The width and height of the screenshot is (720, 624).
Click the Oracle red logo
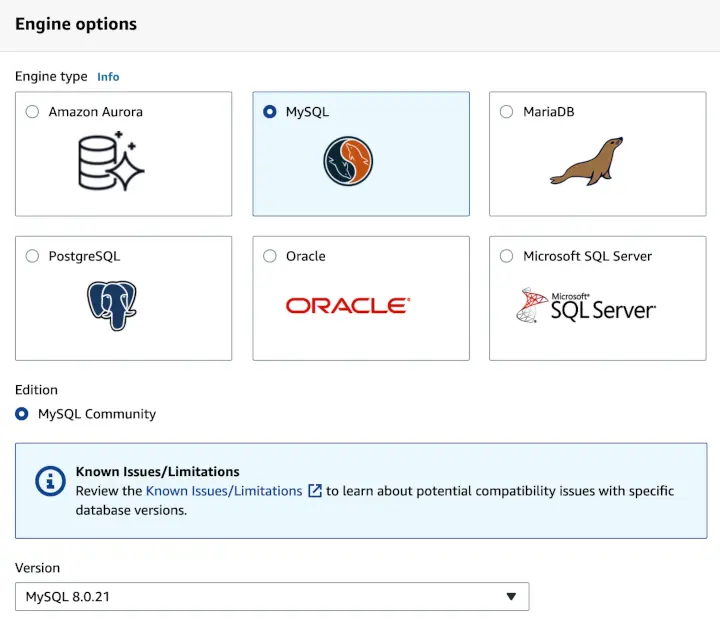point(348,305)
